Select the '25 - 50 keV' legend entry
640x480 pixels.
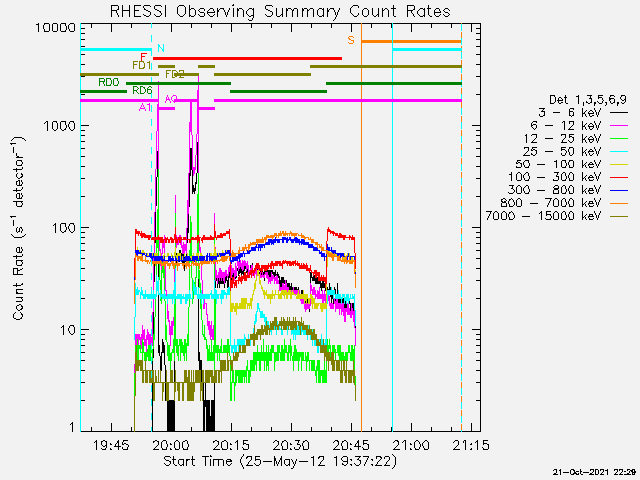pyautogui.click(x=576, y=151)
